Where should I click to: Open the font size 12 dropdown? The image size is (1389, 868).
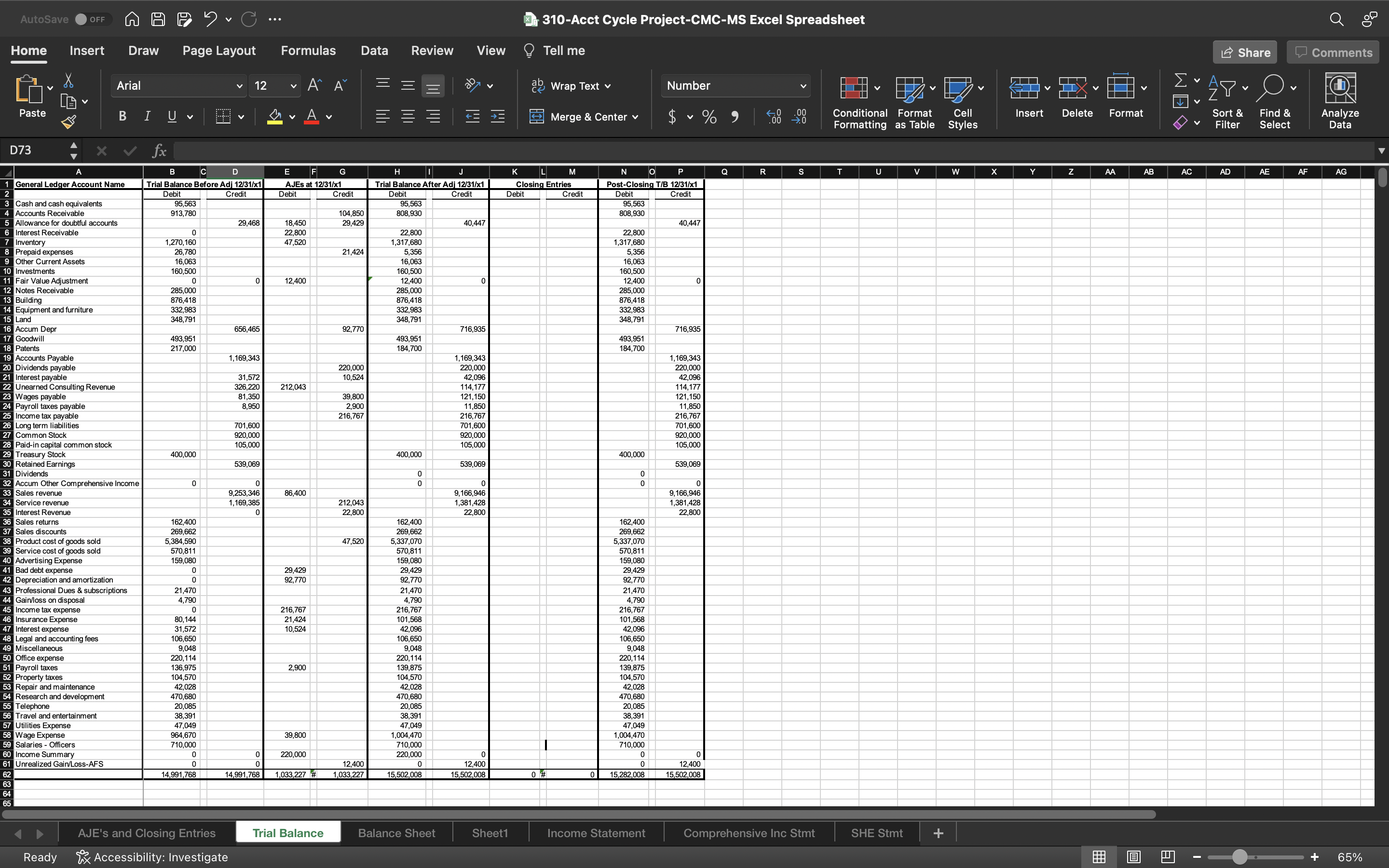click(293, 86)
